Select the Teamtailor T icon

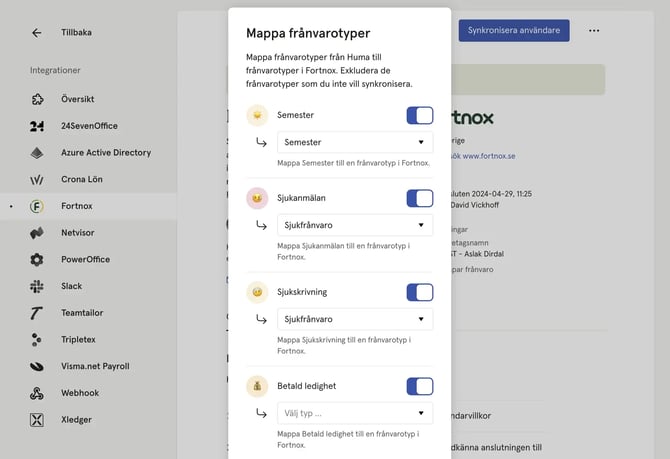pos(36,313)
